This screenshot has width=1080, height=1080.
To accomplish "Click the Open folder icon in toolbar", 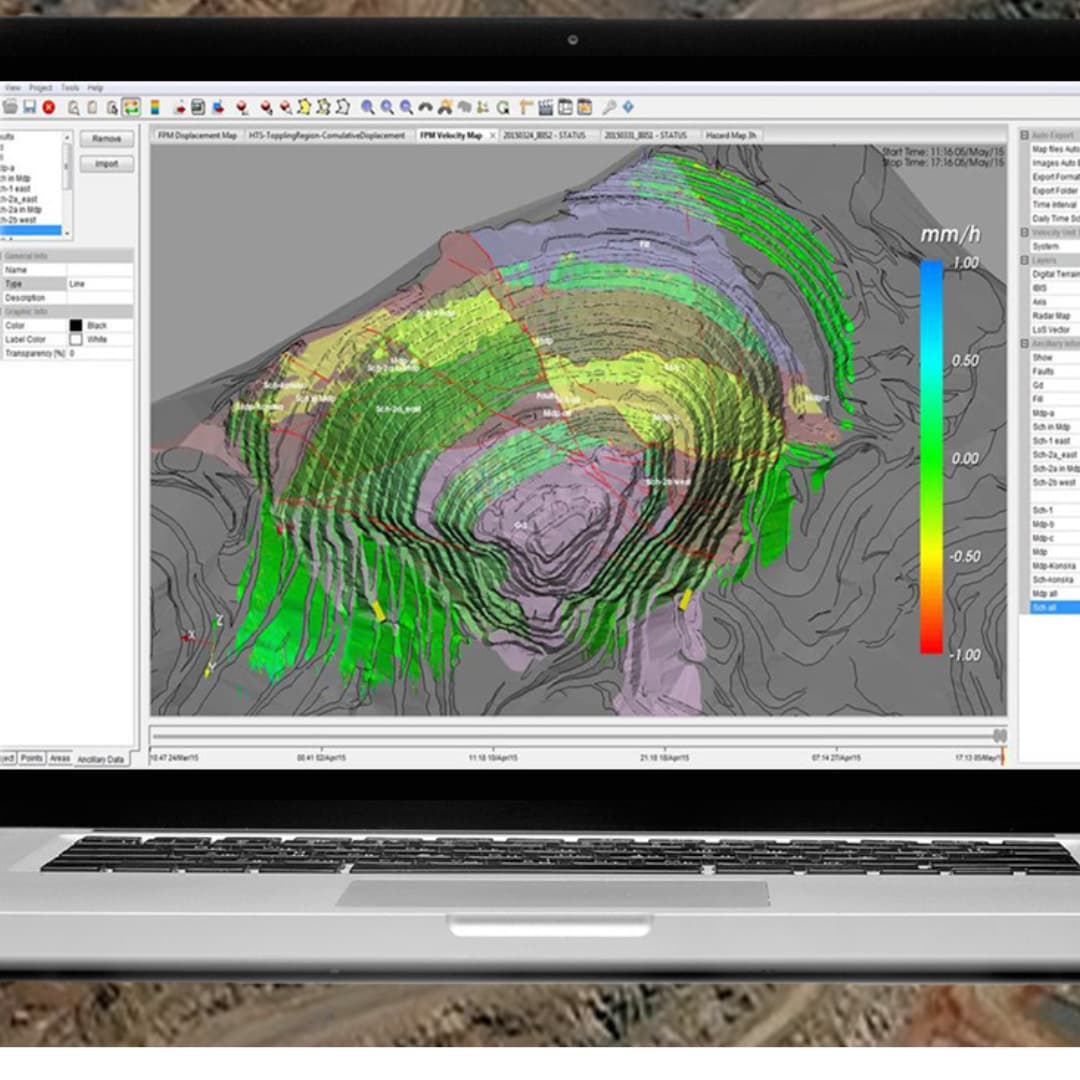I will 10,107.
